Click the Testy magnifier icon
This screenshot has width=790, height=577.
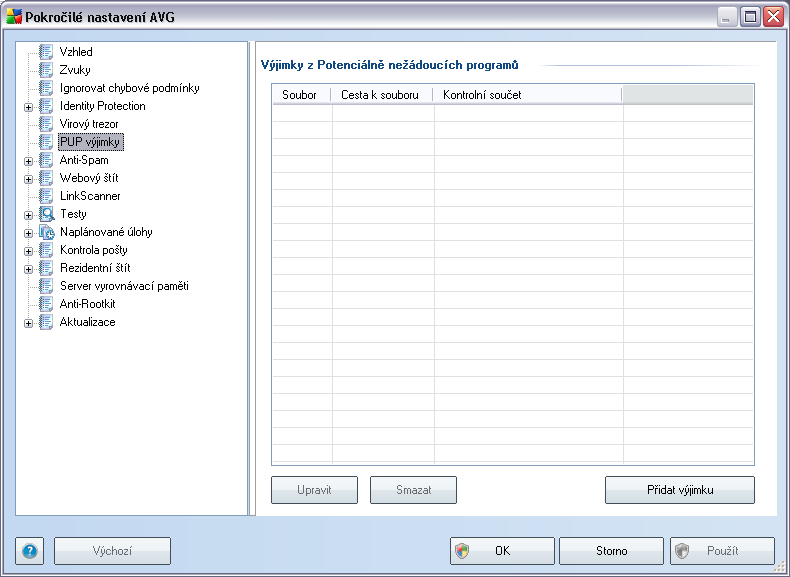(46, 214)
